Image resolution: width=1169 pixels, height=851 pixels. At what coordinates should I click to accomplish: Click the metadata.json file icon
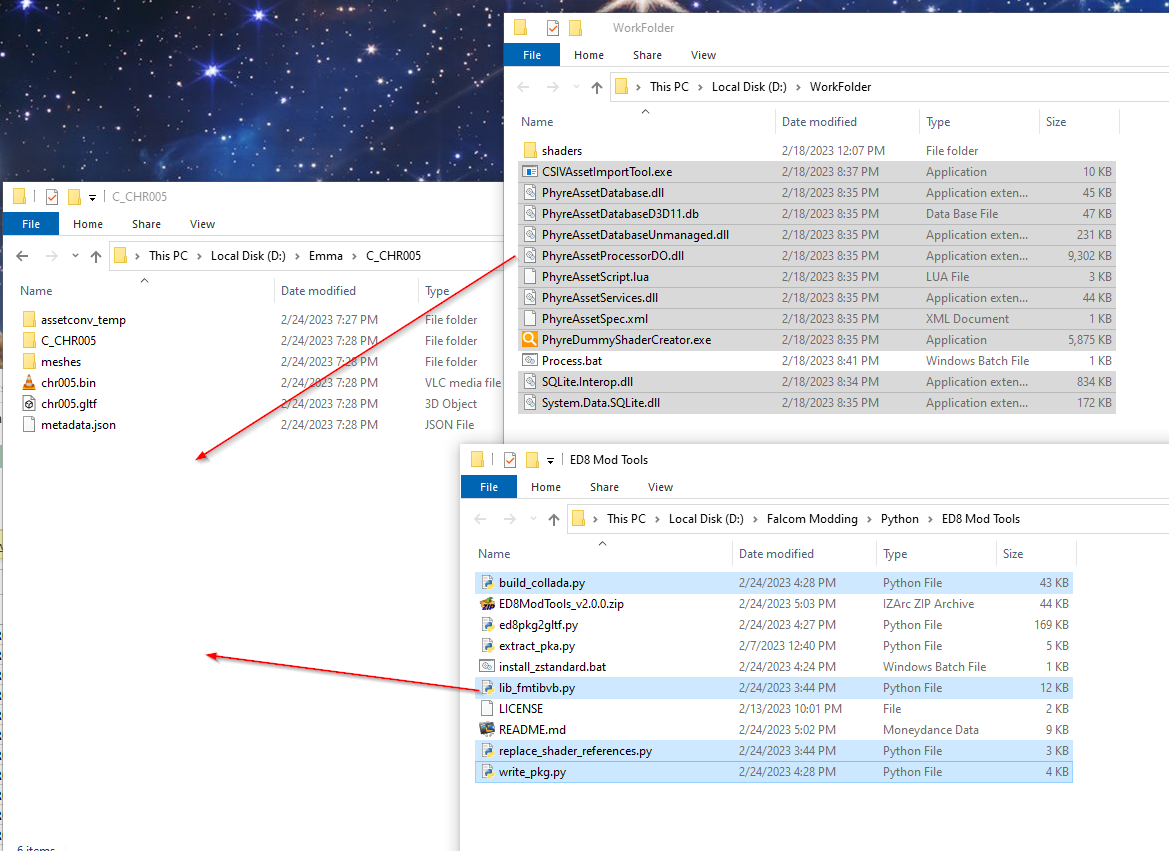(x=29, y=424)
